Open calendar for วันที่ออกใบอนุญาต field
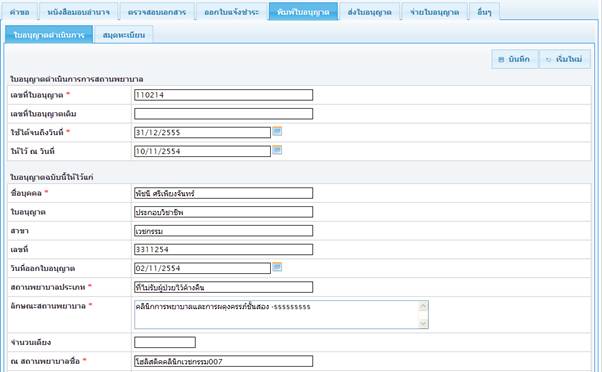This screenshot has height=372, width=602. pyautogui.click(x=277, y=267)
